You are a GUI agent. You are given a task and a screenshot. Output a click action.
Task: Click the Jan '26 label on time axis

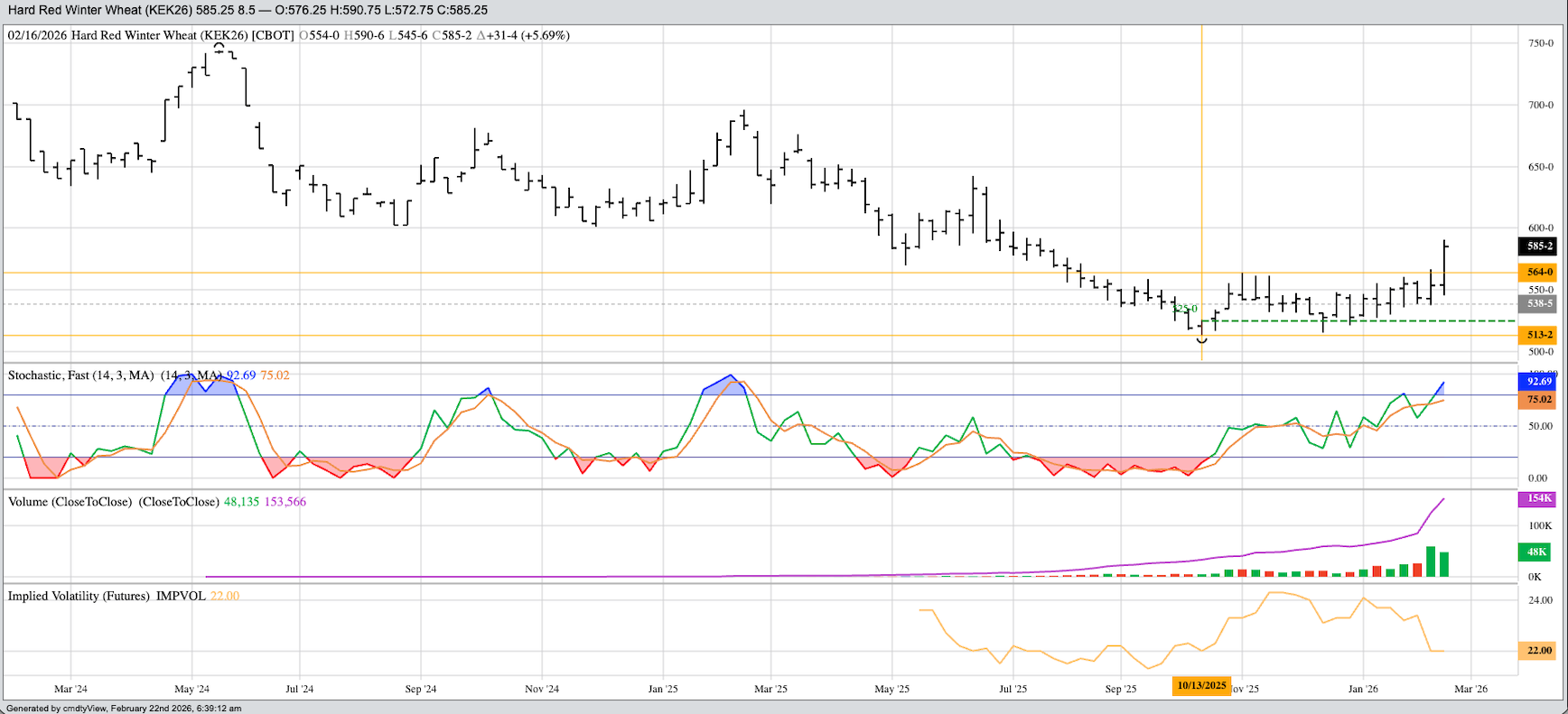[1362, 689]
